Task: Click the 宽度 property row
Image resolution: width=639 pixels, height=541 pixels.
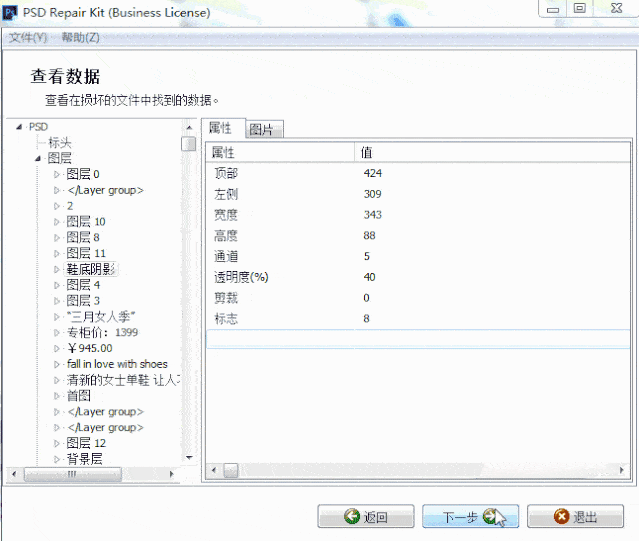Action: 418,215
